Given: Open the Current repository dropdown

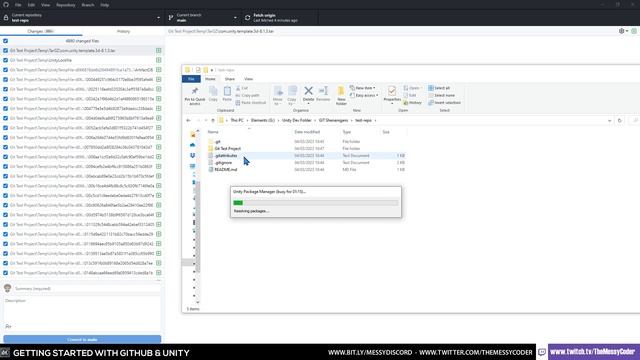Looking at the screenshot, I should click(x=82, y=18).
